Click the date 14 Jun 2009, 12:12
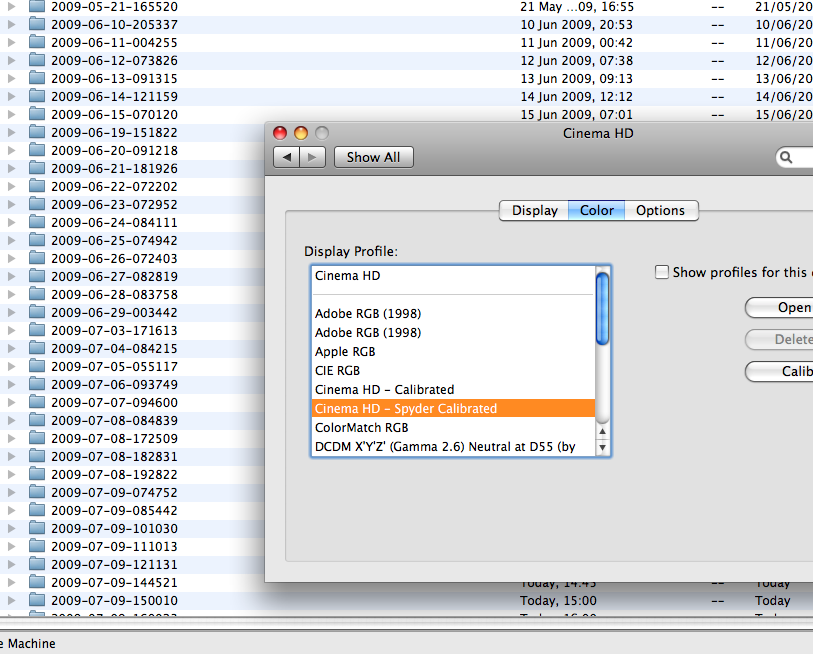This screenshot has height=654, width=813. (577, 96)
